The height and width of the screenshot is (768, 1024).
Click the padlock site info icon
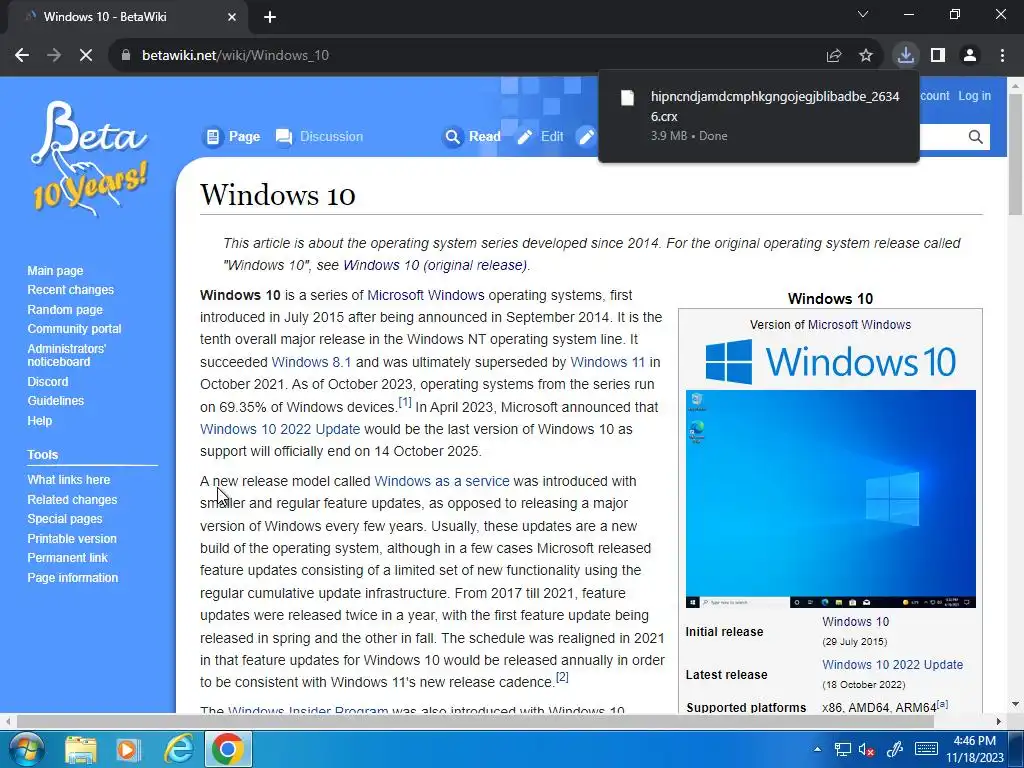coord(125,56)
